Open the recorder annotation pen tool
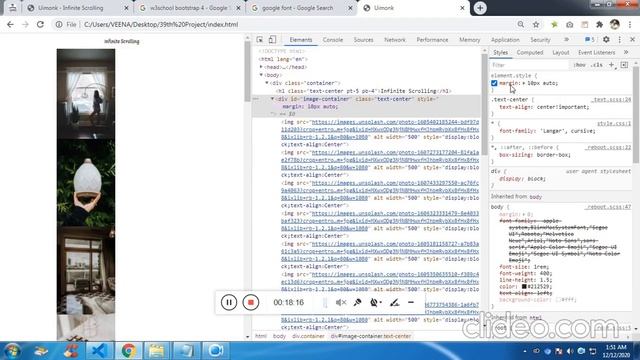This screenshot has height=360, width=640. tap(394, 302)
